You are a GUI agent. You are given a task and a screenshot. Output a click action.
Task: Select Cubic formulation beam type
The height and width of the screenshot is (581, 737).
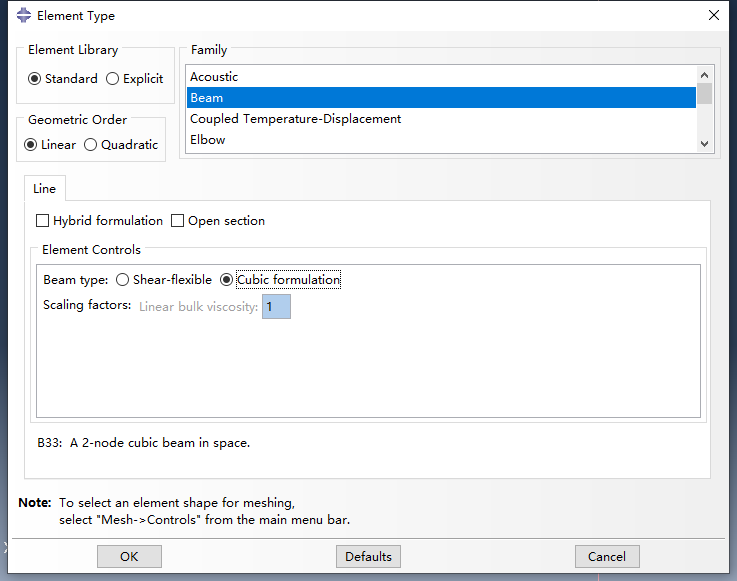pos(226,280)
